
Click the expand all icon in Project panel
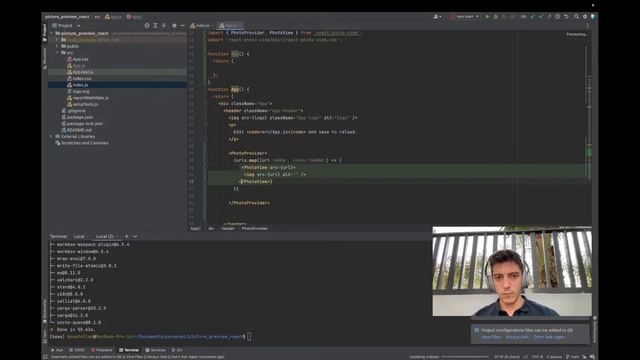coord(156,25)
